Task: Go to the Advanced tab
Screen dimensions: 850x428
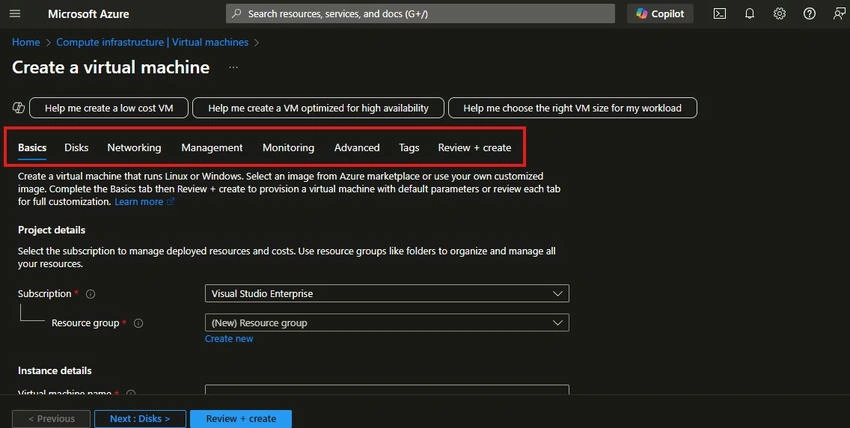Action: pos(357,147)
